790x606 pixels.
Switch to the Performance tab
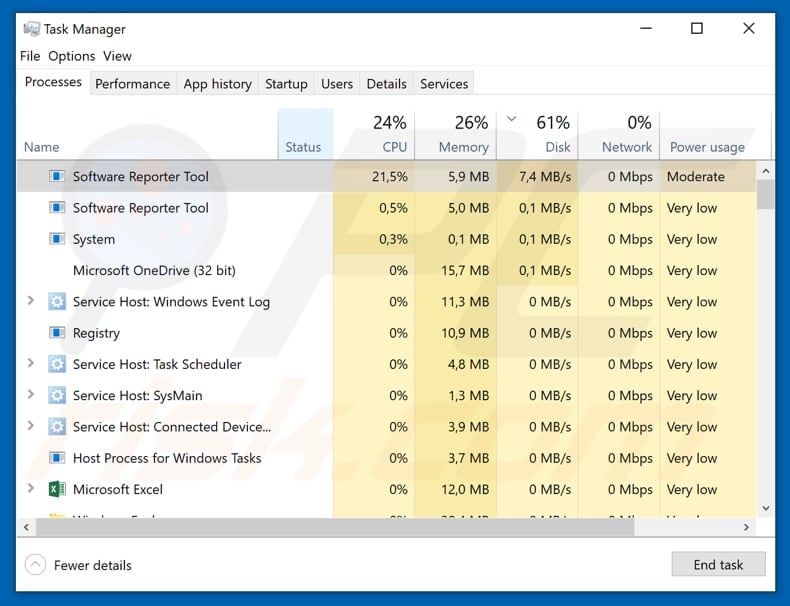(132, 84)
